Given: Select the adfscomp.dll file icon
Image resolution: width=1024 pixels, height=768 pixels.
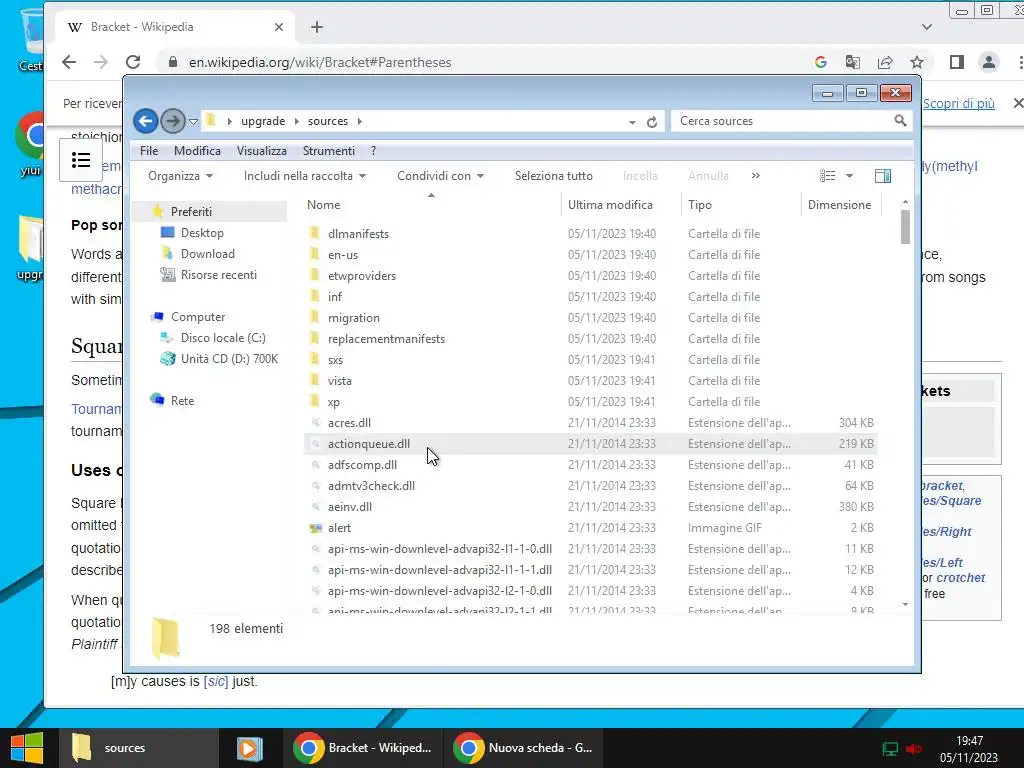Looking at the screenshot, I should coord(315,464).
